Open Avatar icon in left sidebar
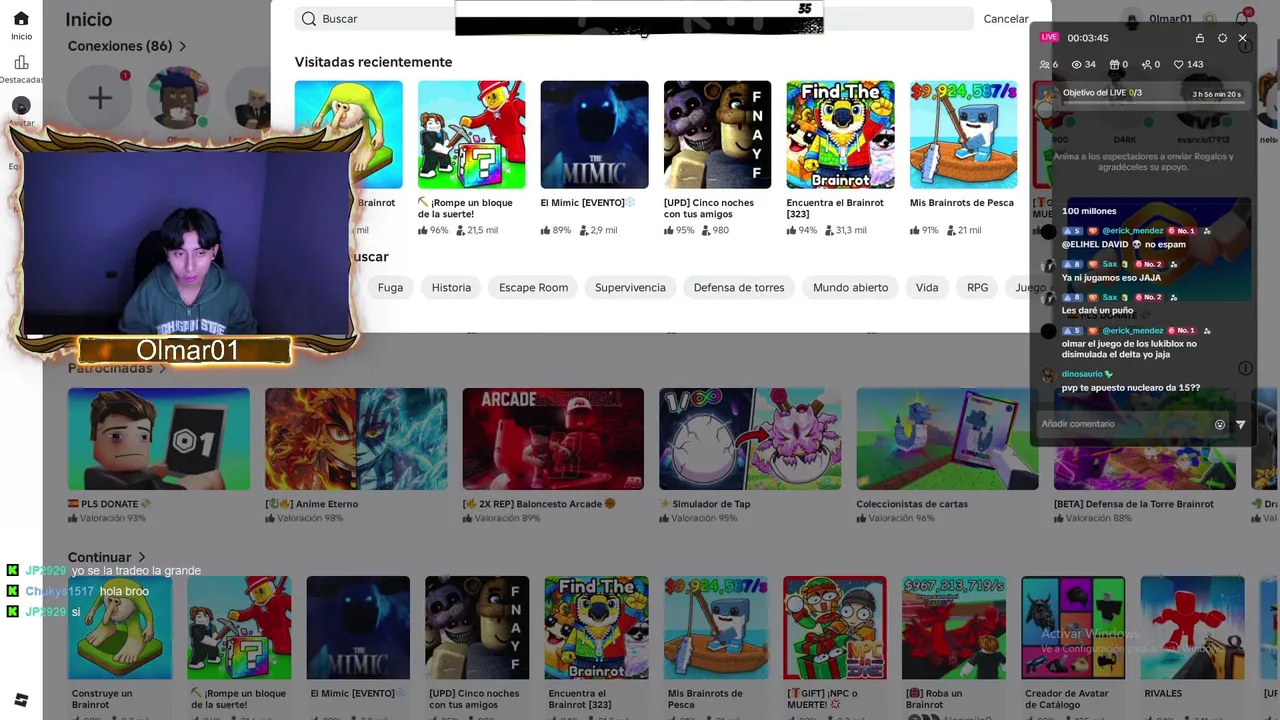The height and width of the screenshot is (720, 1280). point(21,106)
